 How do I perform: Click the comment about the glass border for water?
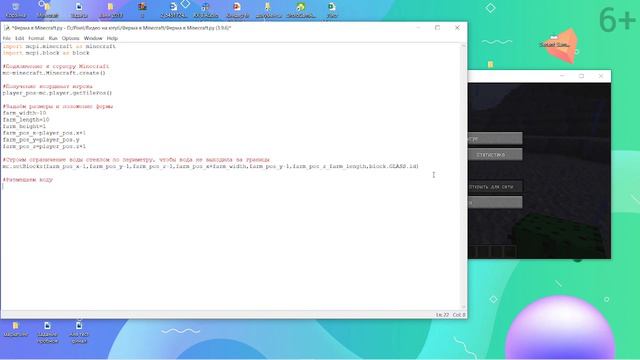pyautogui.click(x=136, y=160)
